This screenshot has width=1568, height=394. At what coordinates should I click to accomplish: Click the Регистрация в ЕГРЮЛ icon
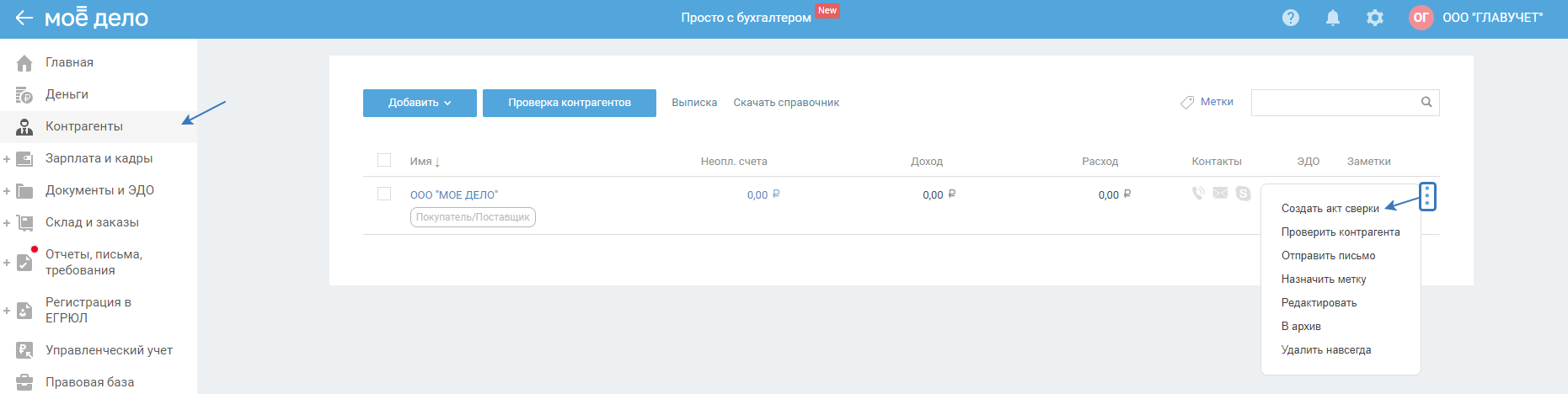tap(24, 310)
